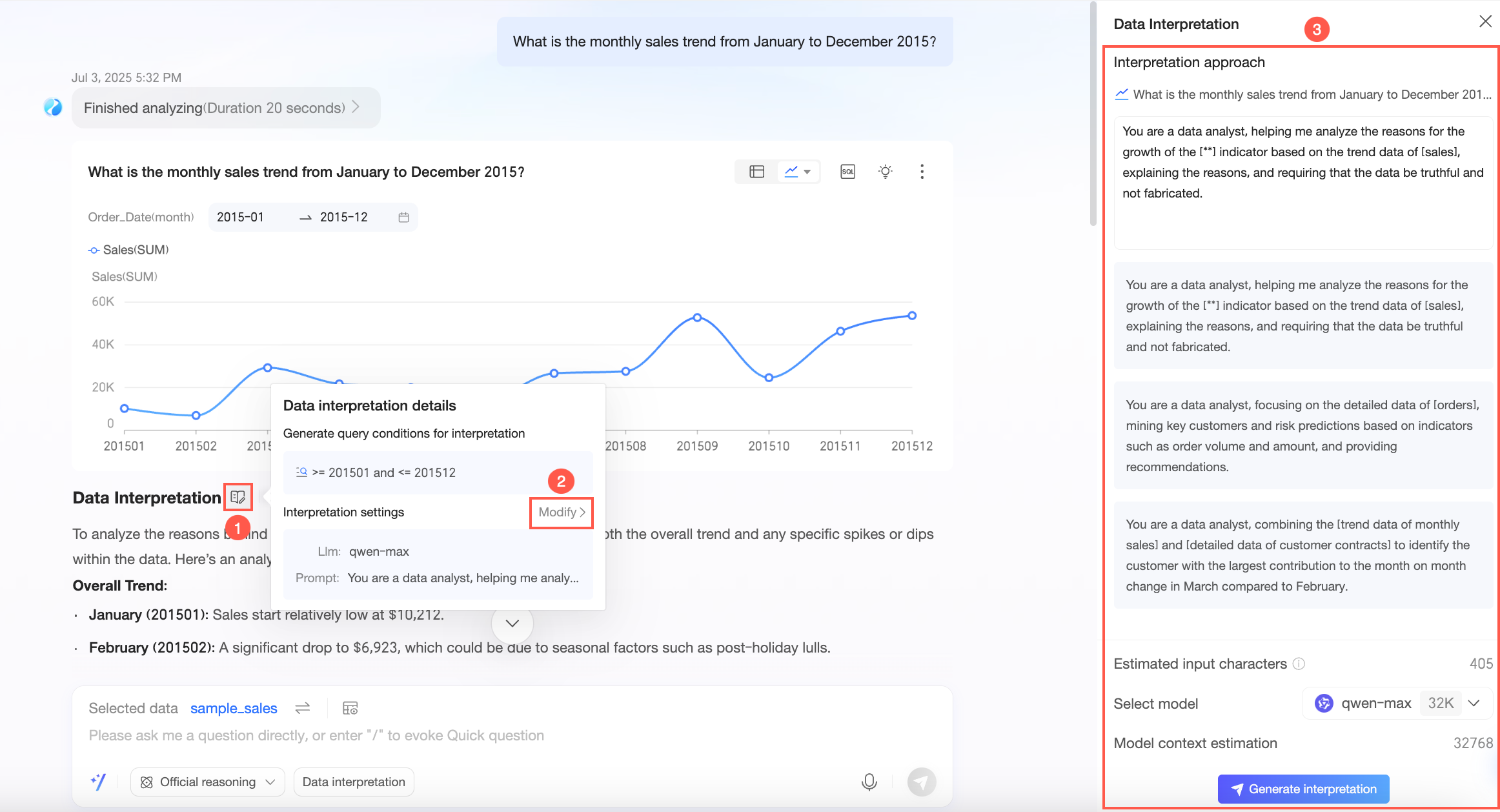Expand the Official reasoning dropdown
Screen dimensions: 1500x812
tap(208, 782)
